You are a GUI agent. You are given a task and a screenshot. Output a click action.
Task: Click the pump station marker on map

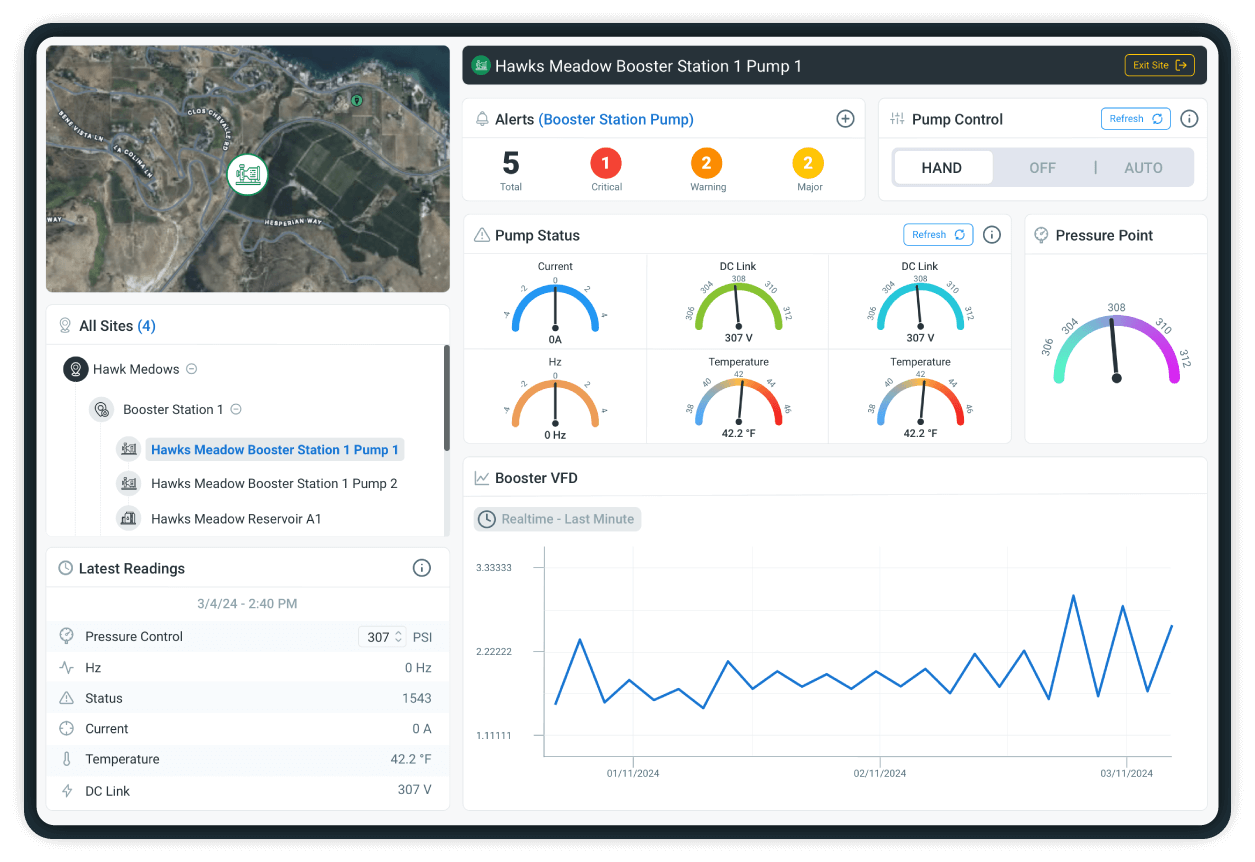click(247, 174)
